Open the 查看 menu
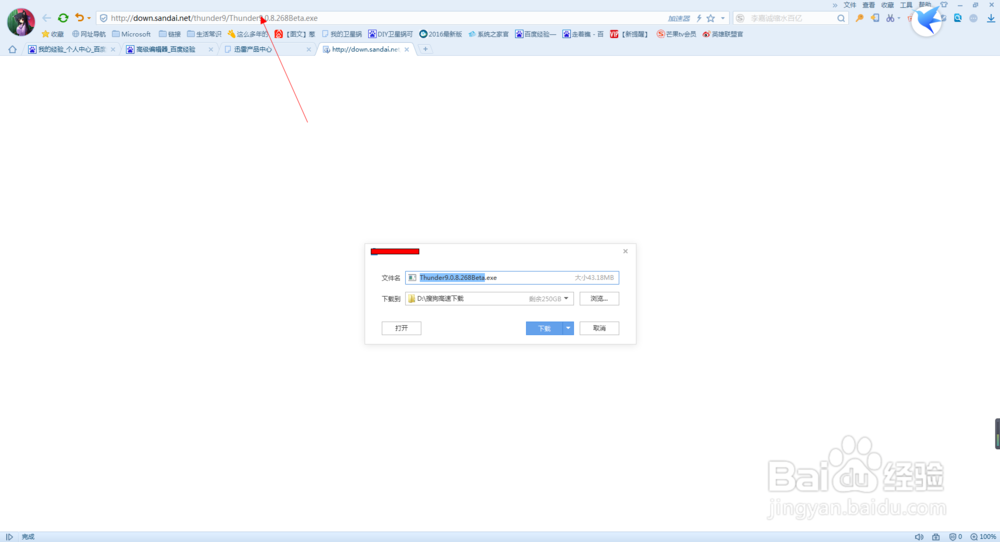 tap(869, 5)
